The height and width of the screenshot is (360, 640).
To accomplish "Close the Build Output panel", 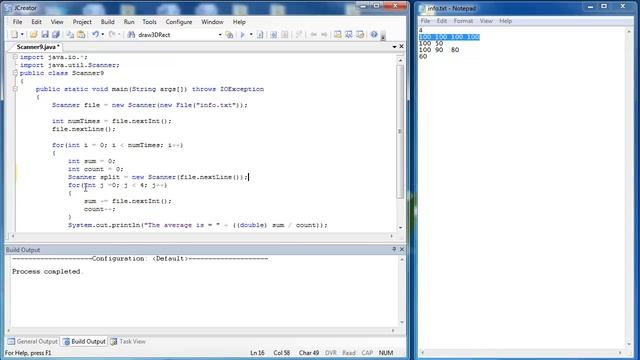I will click(x=402, y=249).
